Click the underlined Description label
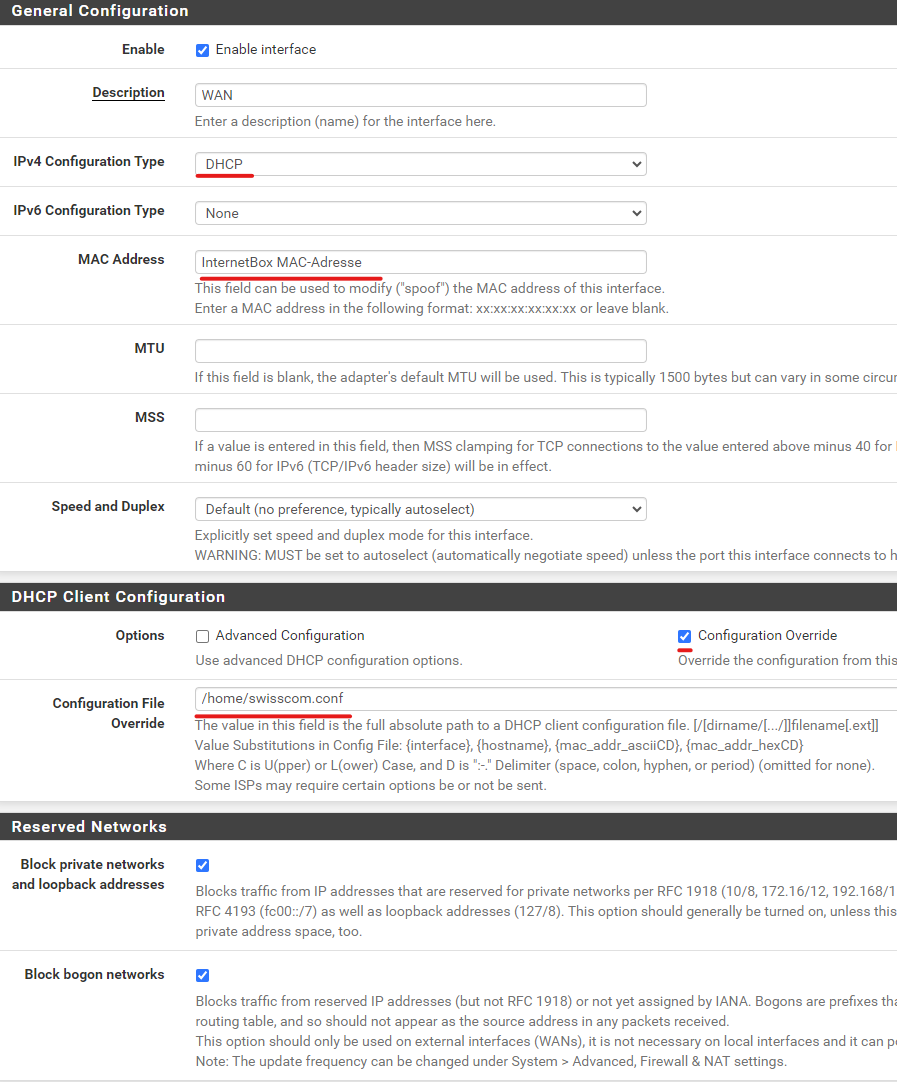897x1082 pixels. pyautogui.click(x=128, y=93)
